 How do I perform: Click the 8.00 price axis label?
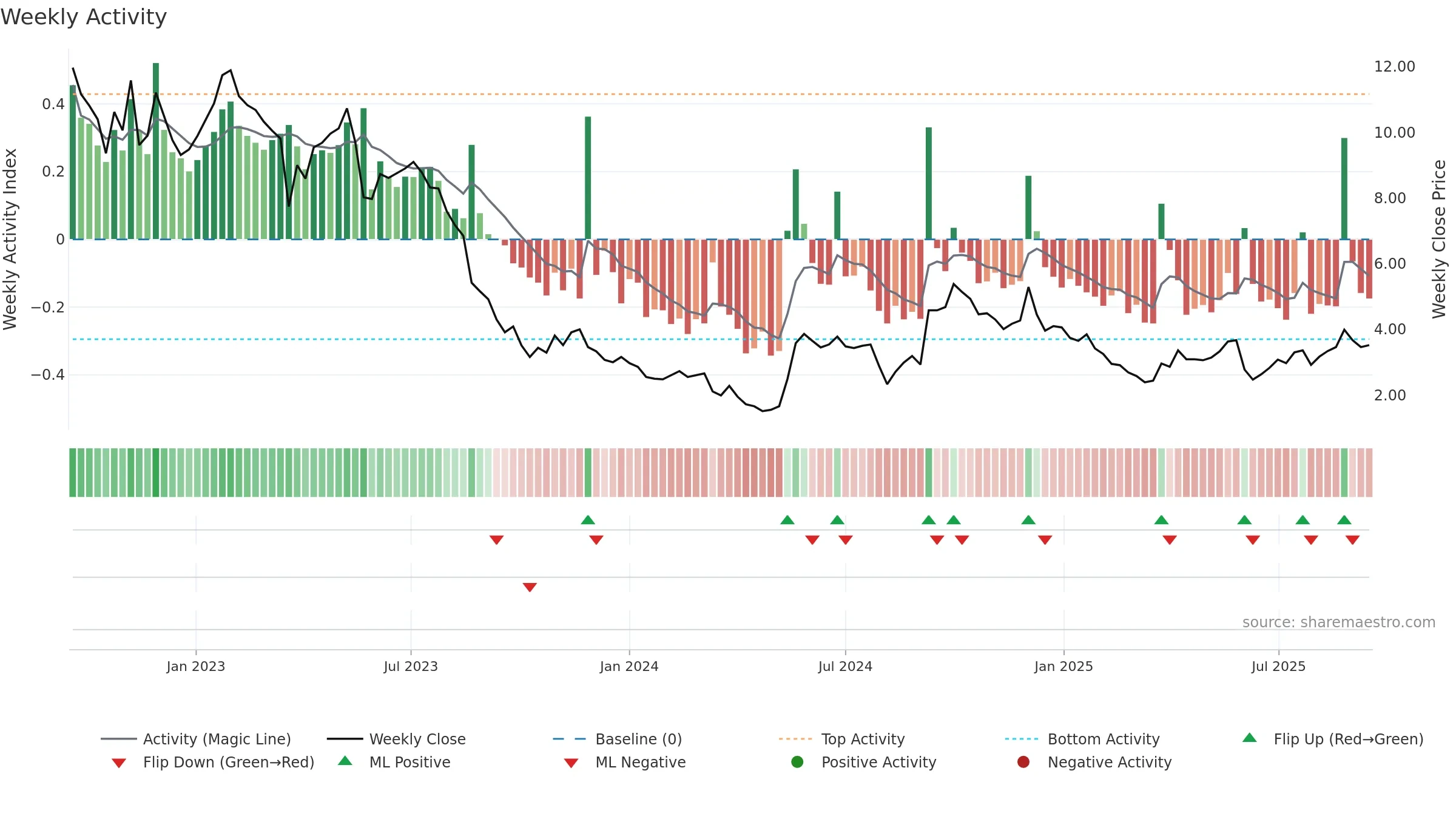(x=1390, y=198)
